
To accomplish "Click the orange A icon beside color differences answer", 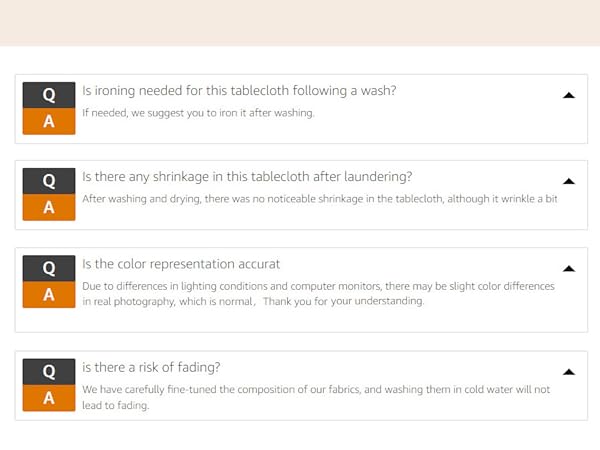I will [x=49, y=295].
